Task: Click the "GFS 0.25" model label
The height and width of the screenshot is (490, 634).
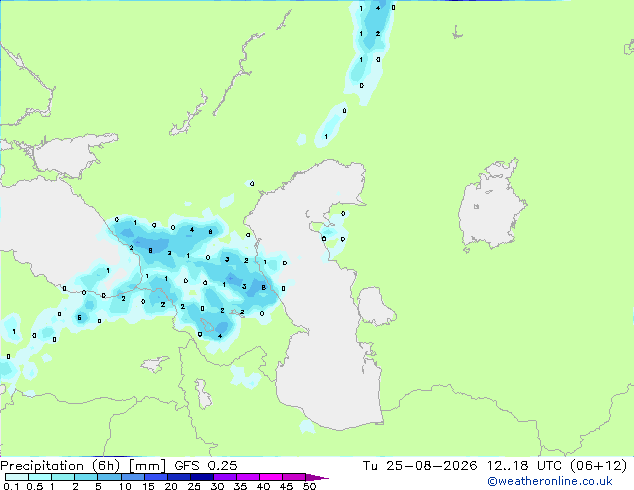Action: (206, 466)
